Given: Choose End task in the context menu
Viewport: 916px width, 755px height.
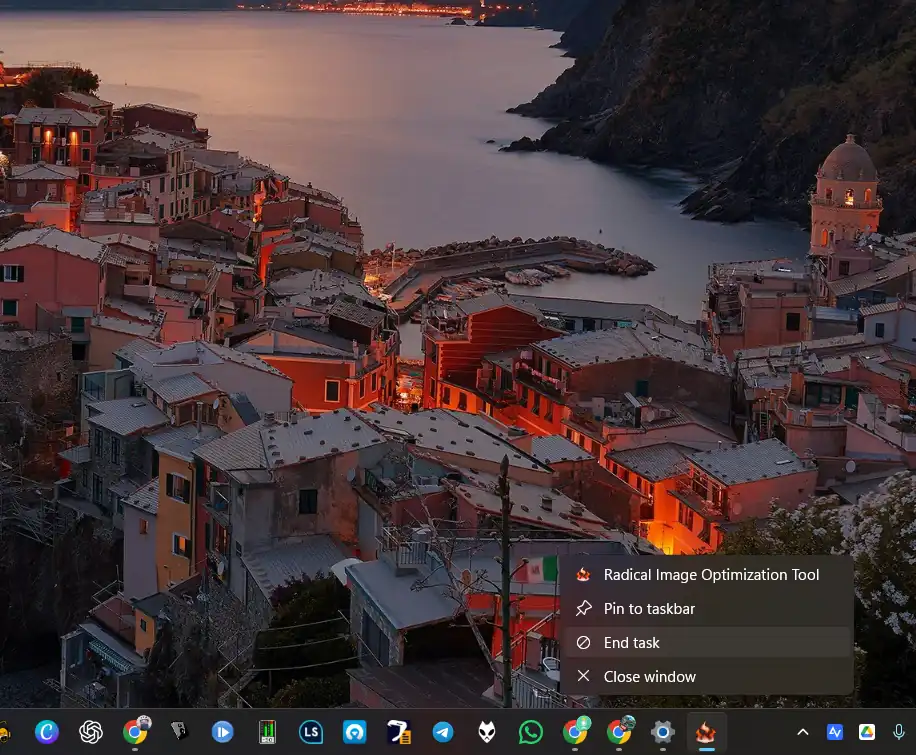Looking at the screenshot, I should [x=631, y=642].
